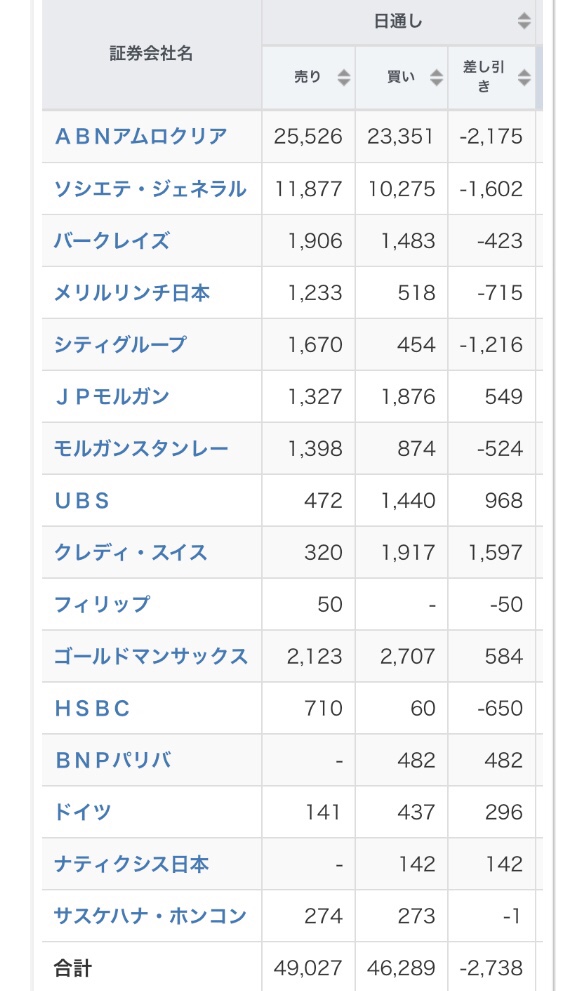Image resolution: width=586 pixels, height=991 pixels.
Task: Open the ＨＳＢＣ link
Action: [x=92, y=708]
